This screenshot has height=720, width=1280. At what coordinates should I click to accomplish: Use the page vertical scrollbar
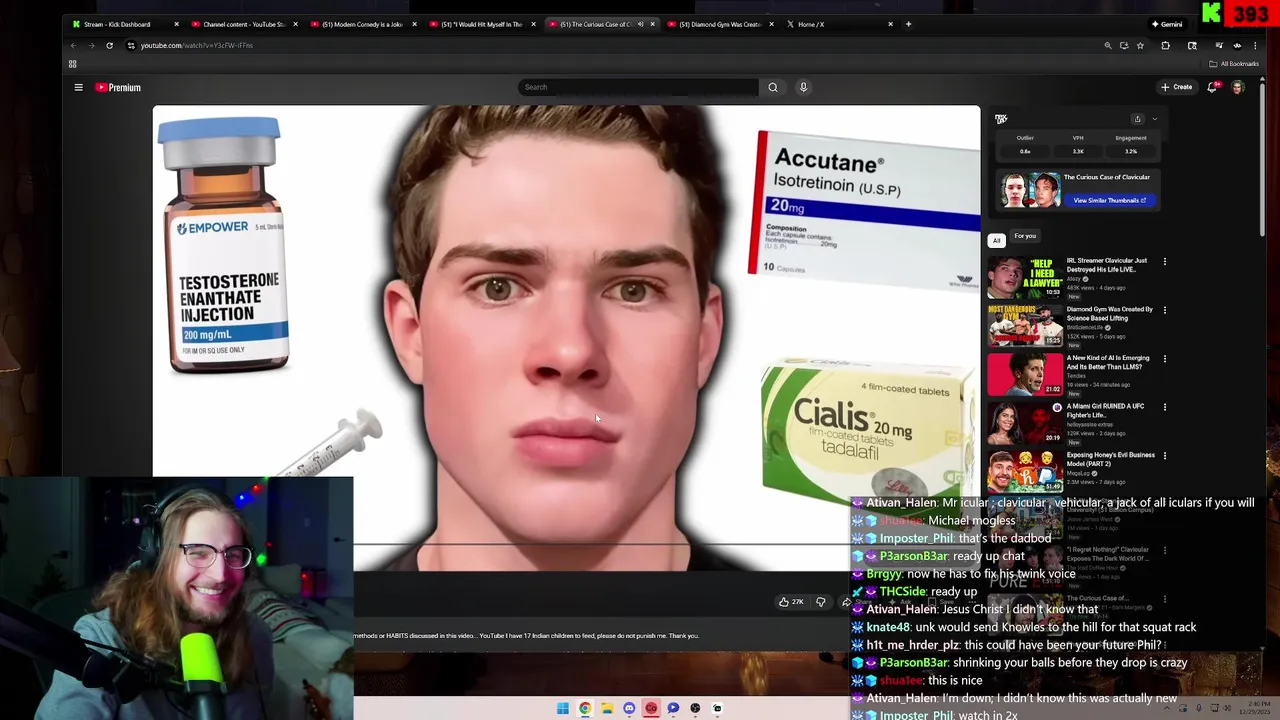[1262, 160]
